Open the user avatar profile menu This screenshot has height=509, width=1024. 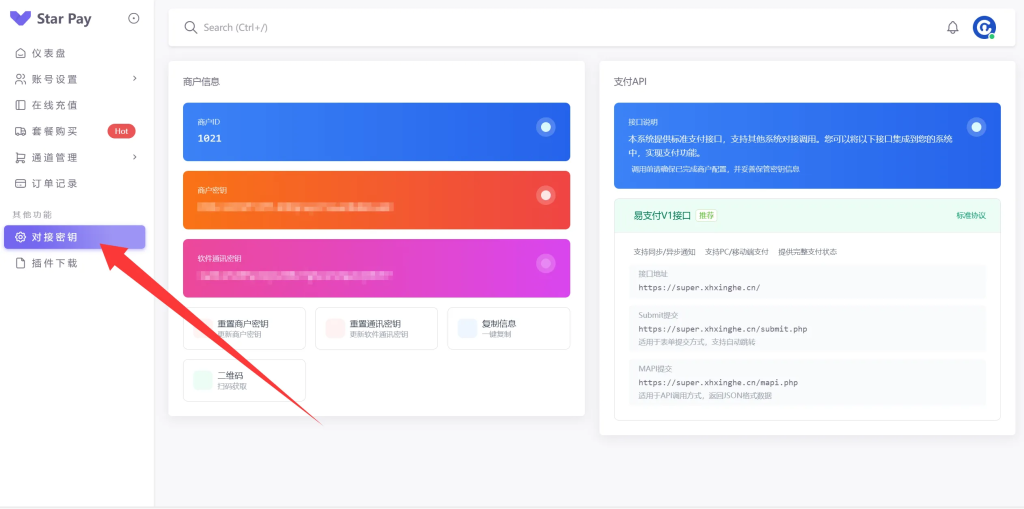[x=984, y=27]
